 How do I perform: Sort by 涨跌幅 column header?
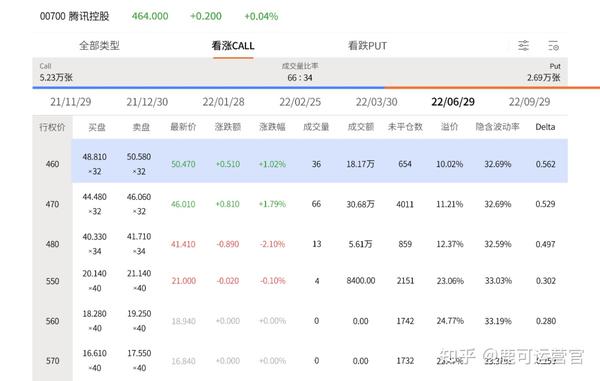tap(272, 127)
